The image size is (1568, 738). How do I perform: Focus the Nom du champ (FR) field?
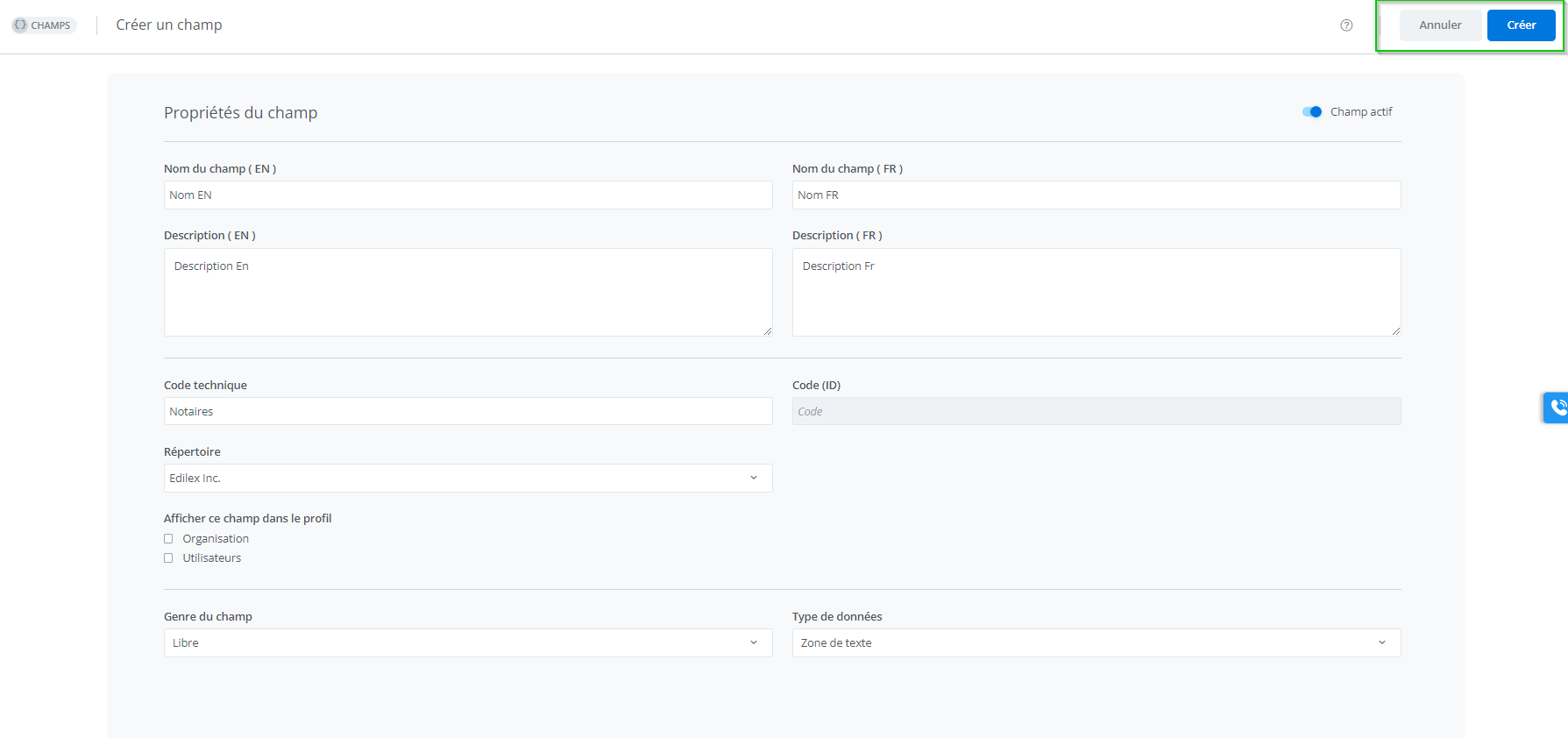click(x=1096, y=195)
